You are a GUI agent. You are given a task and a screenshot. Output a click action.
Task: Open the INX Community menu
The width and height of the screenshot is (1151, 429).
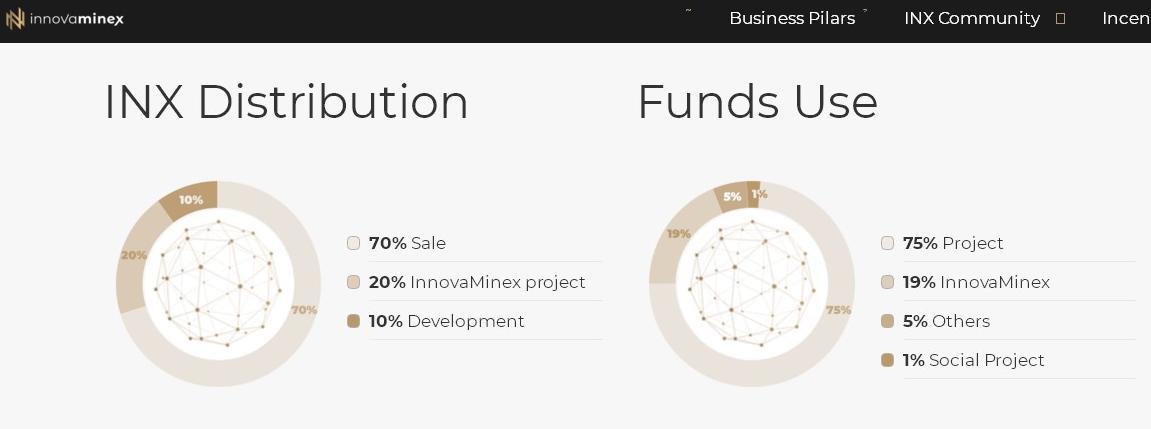(x=972, y=18)
